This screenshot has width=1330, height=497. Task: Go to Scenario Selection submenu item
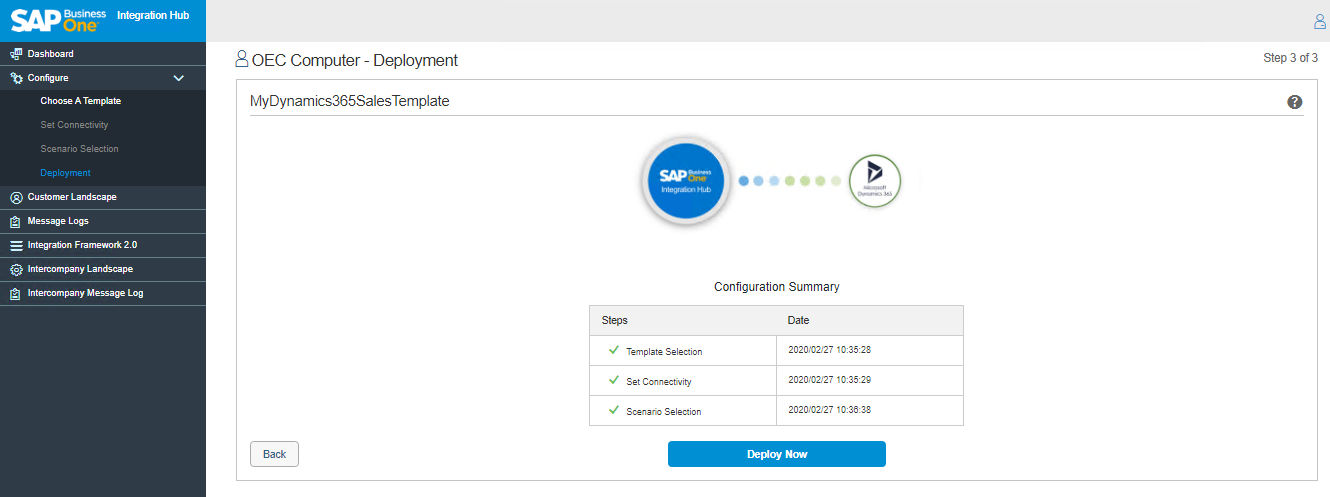point(79,149)
